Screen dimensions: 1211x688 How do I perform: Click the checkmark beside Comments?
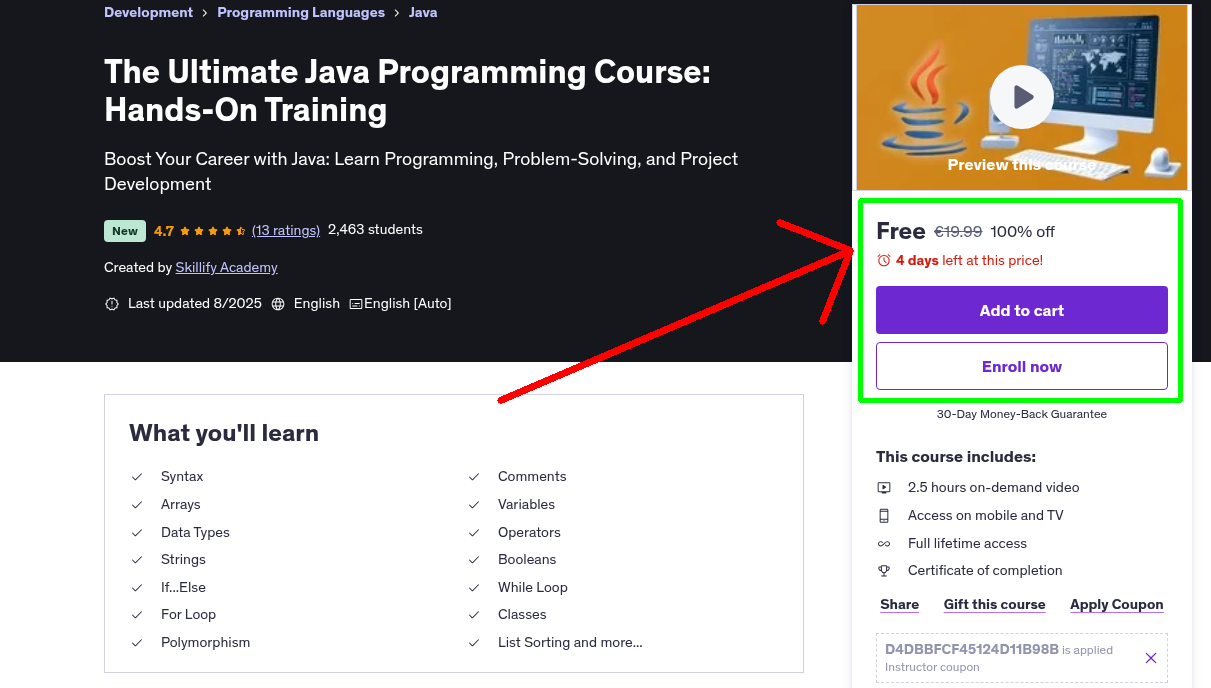pyautogui.click(x=474, y=477)
